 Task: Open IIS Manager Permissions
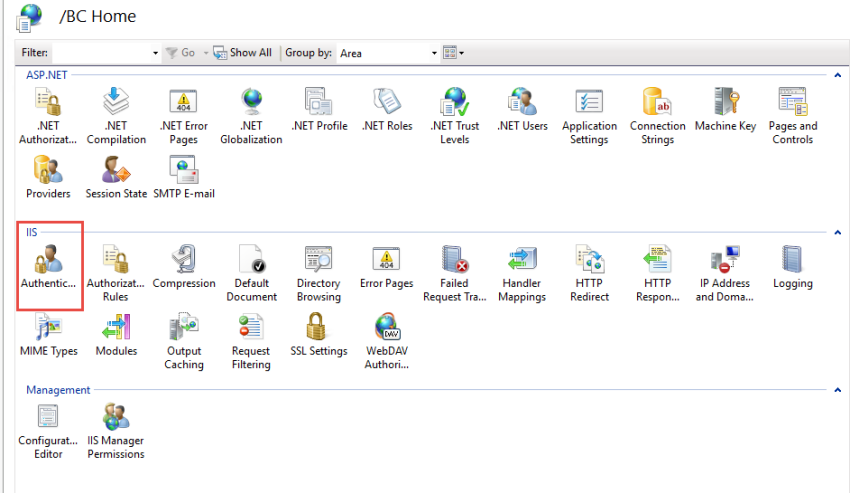click(x=116, y=431)
